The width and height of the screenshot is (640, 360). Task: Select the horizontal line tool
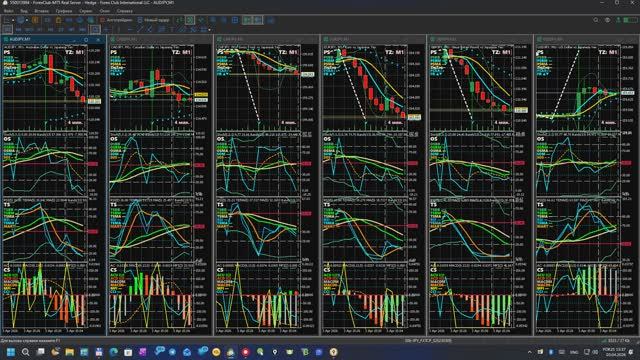[130, 29]
